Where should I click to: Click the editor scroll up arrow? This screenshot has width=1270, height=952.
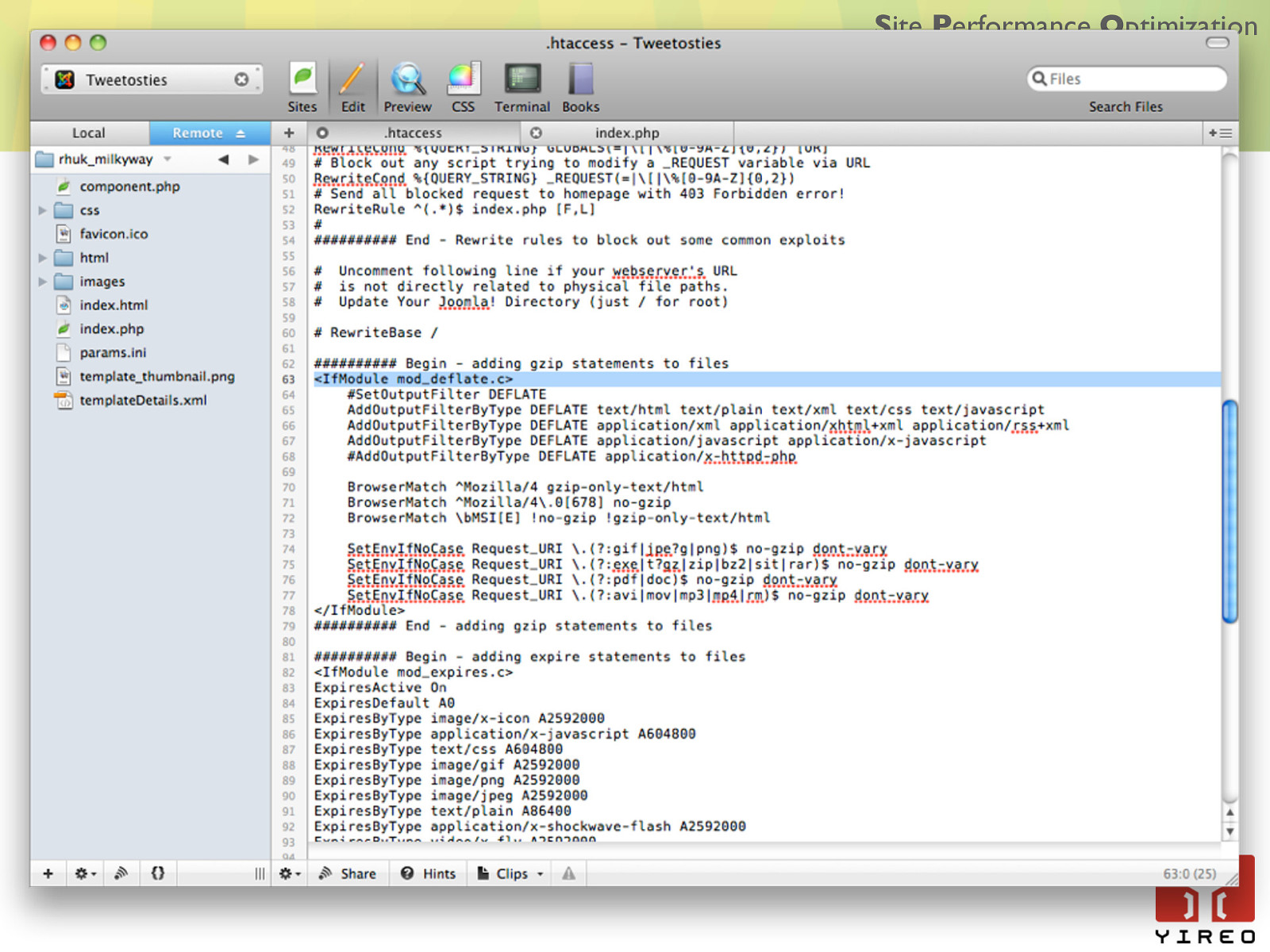click(1230, 813)
